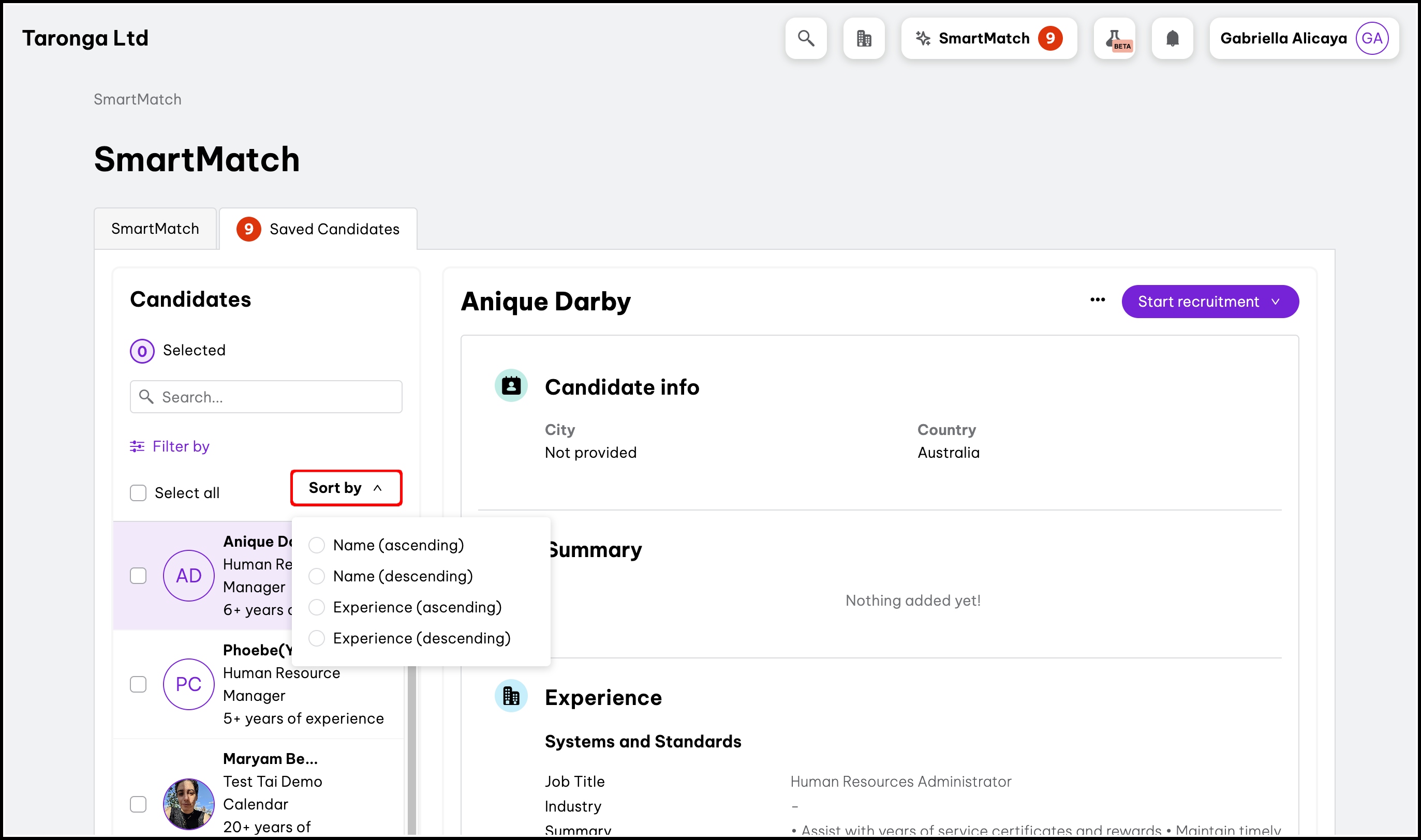Screen dimensions: 1421x840
Task: Click the GA user avatar
Action: click(1372, 38)
